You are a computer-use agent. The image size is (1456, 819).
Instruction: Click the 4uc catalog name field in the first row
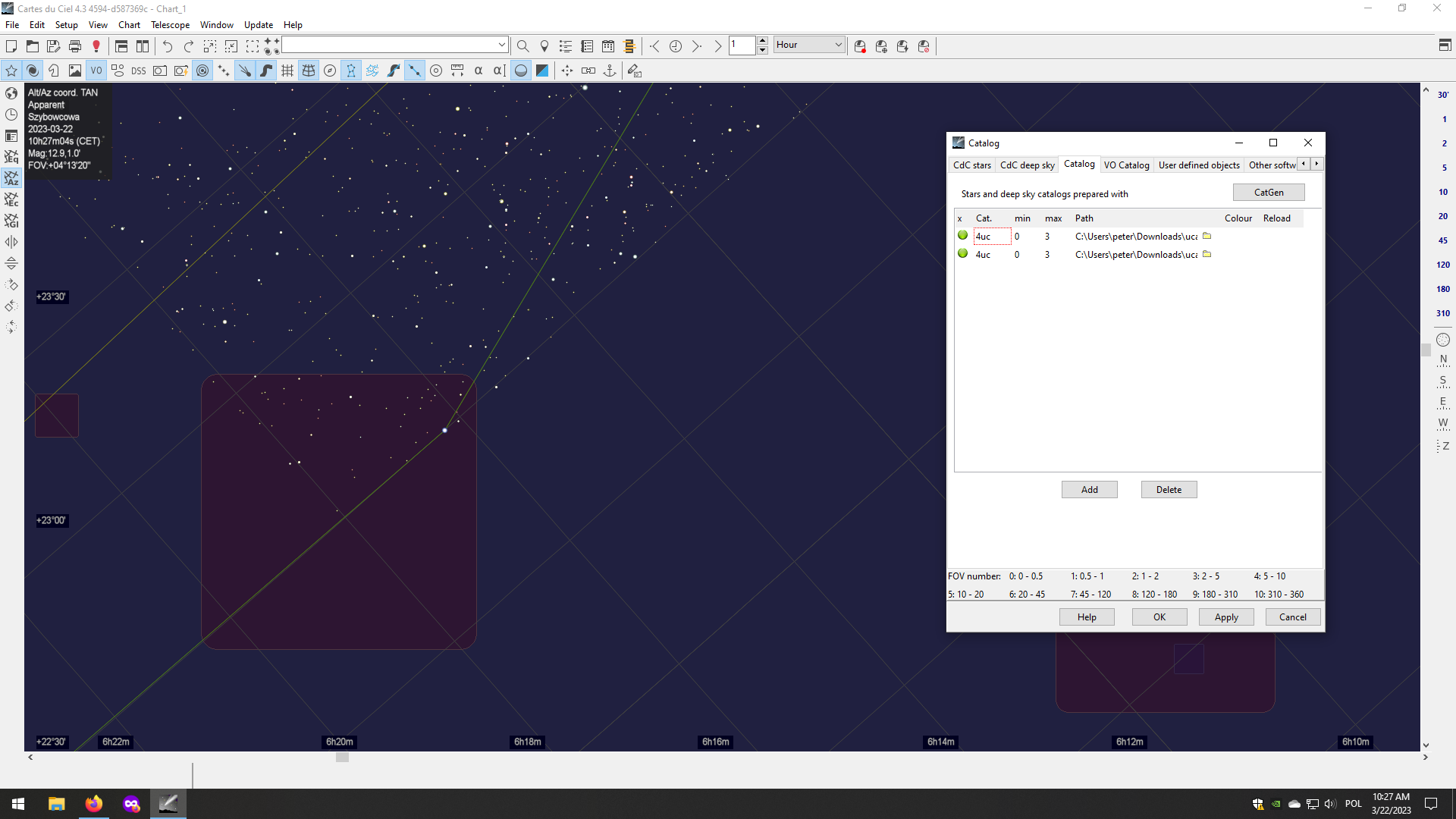(992, 237)
